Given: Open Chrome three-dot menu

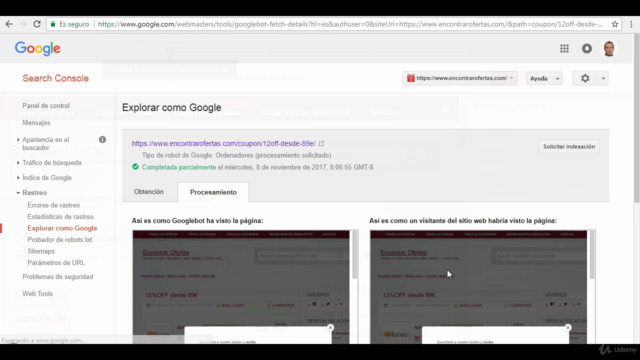Looking at the screenshot, I should tap(631, 24).
